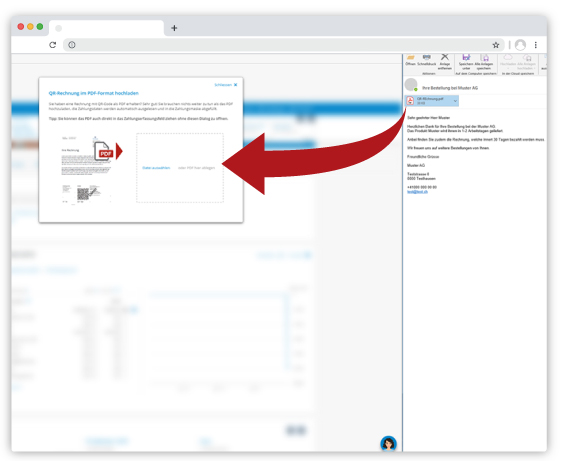This screenshot has width=574, height=461.
Task: Select the QR-Rechnung.pdf attachment
Action: coord(432,101)
